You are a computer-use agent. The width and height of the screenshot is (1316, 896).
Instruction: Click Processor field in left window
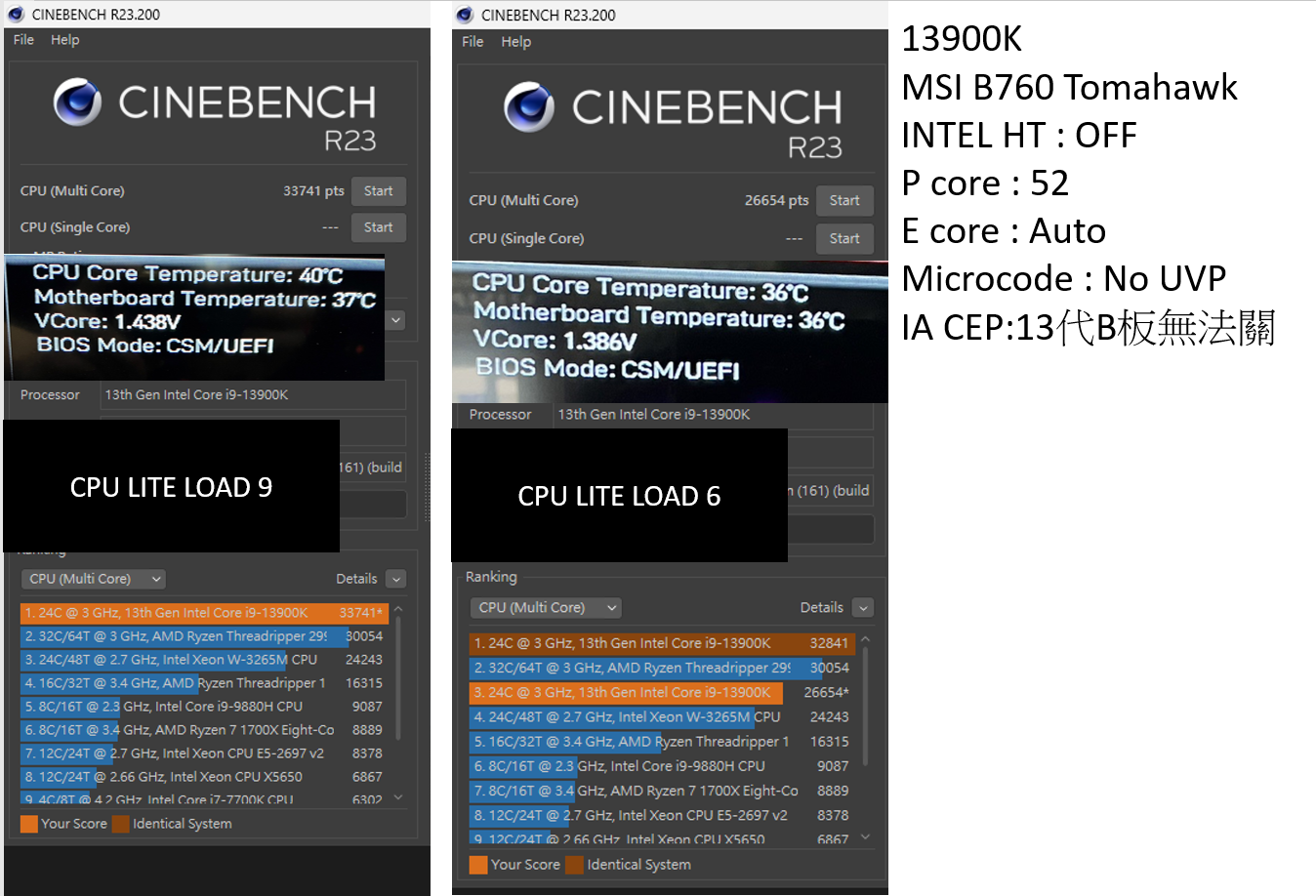pos(252,395)
